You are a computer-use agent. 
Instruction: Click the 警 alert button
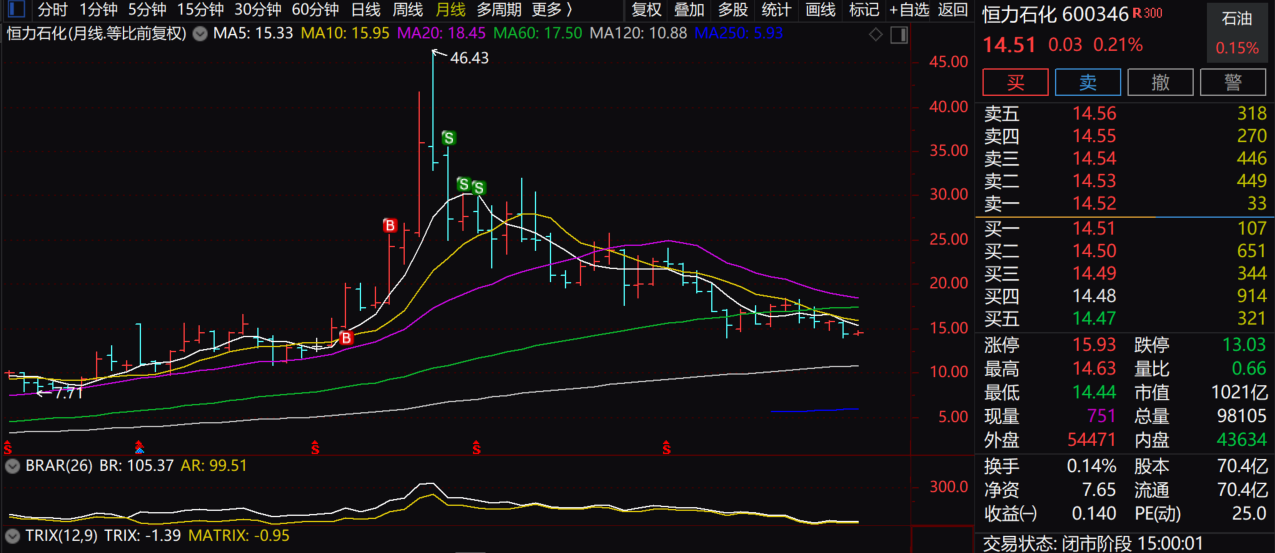point(1233,82)
